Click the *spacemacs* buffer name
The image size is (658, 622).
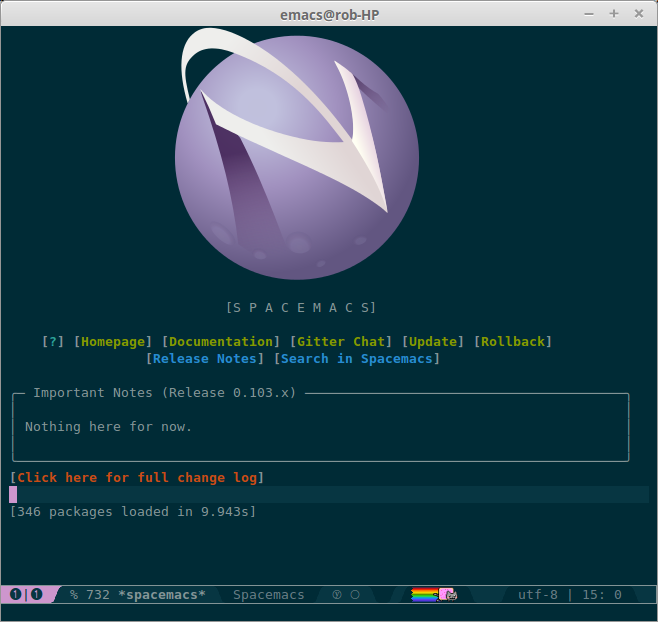click(x=161, y=594)
